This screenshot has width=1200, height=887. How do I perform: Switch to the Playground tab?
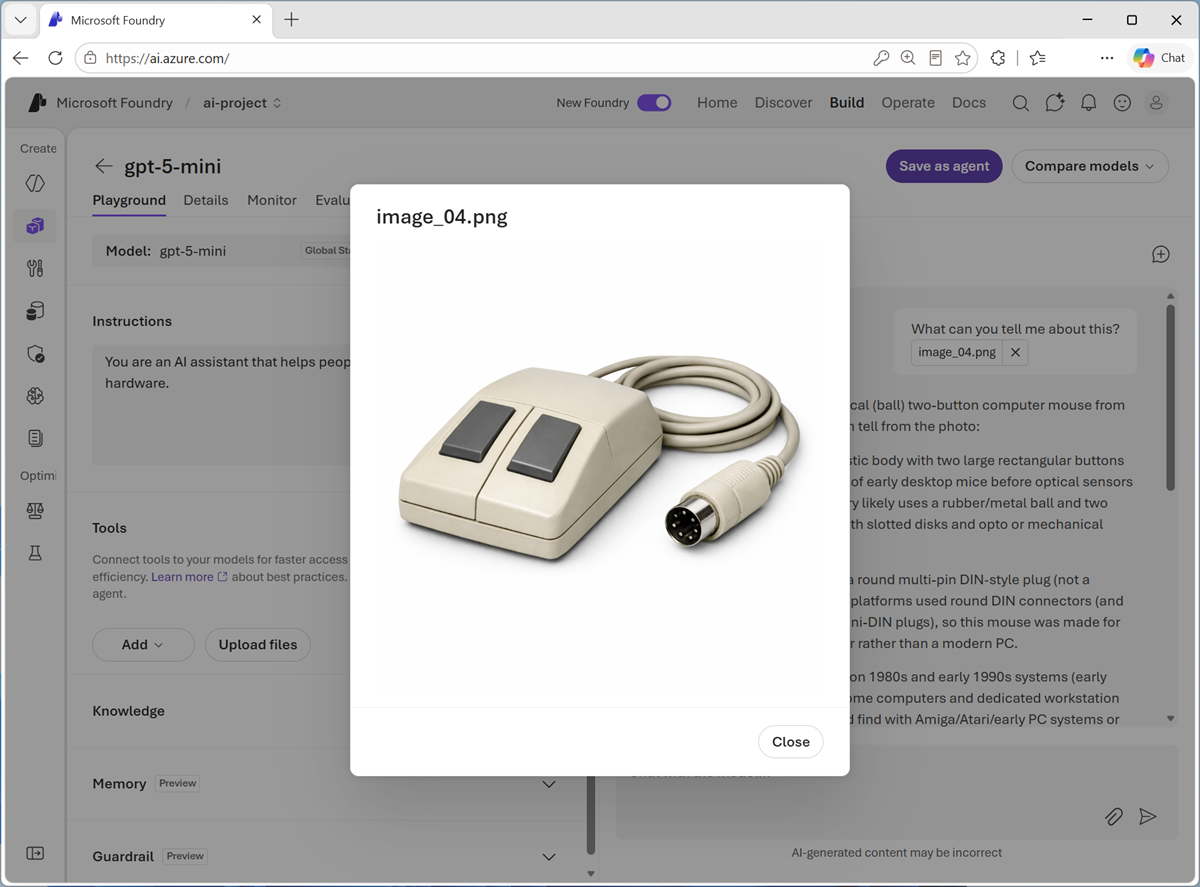click(x=129, y=200)
